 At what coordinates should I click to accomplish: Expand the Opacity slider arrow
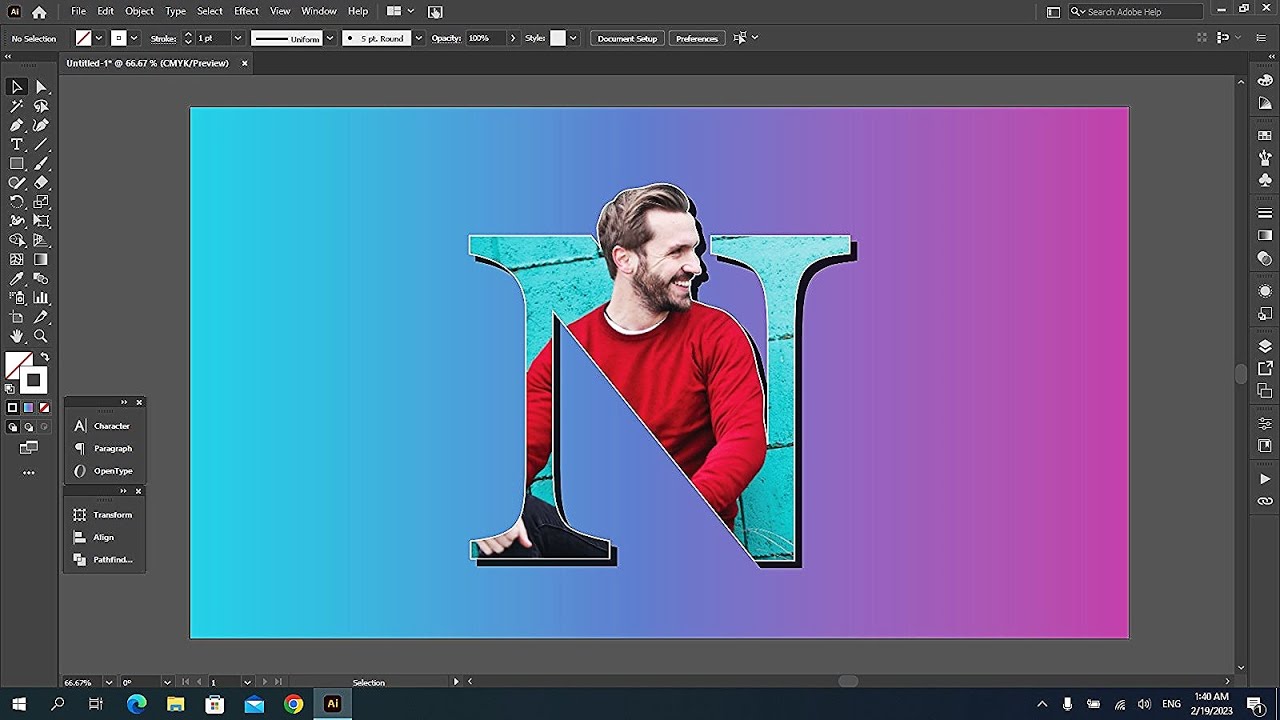[x=513, y=38]
